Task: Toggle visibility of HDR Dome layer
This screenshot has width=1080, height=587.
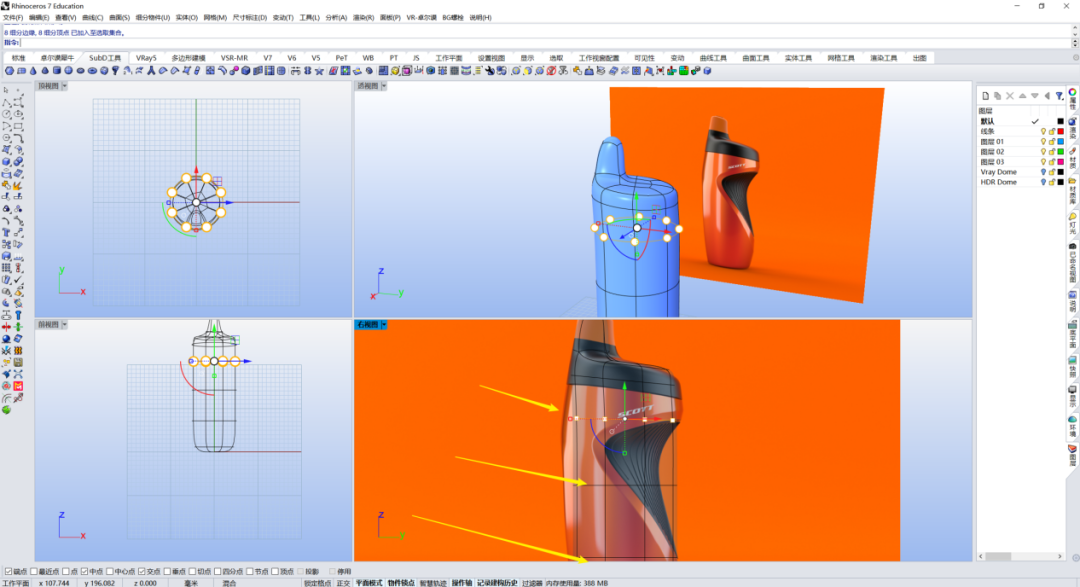Action: (x=1043, y=183)
